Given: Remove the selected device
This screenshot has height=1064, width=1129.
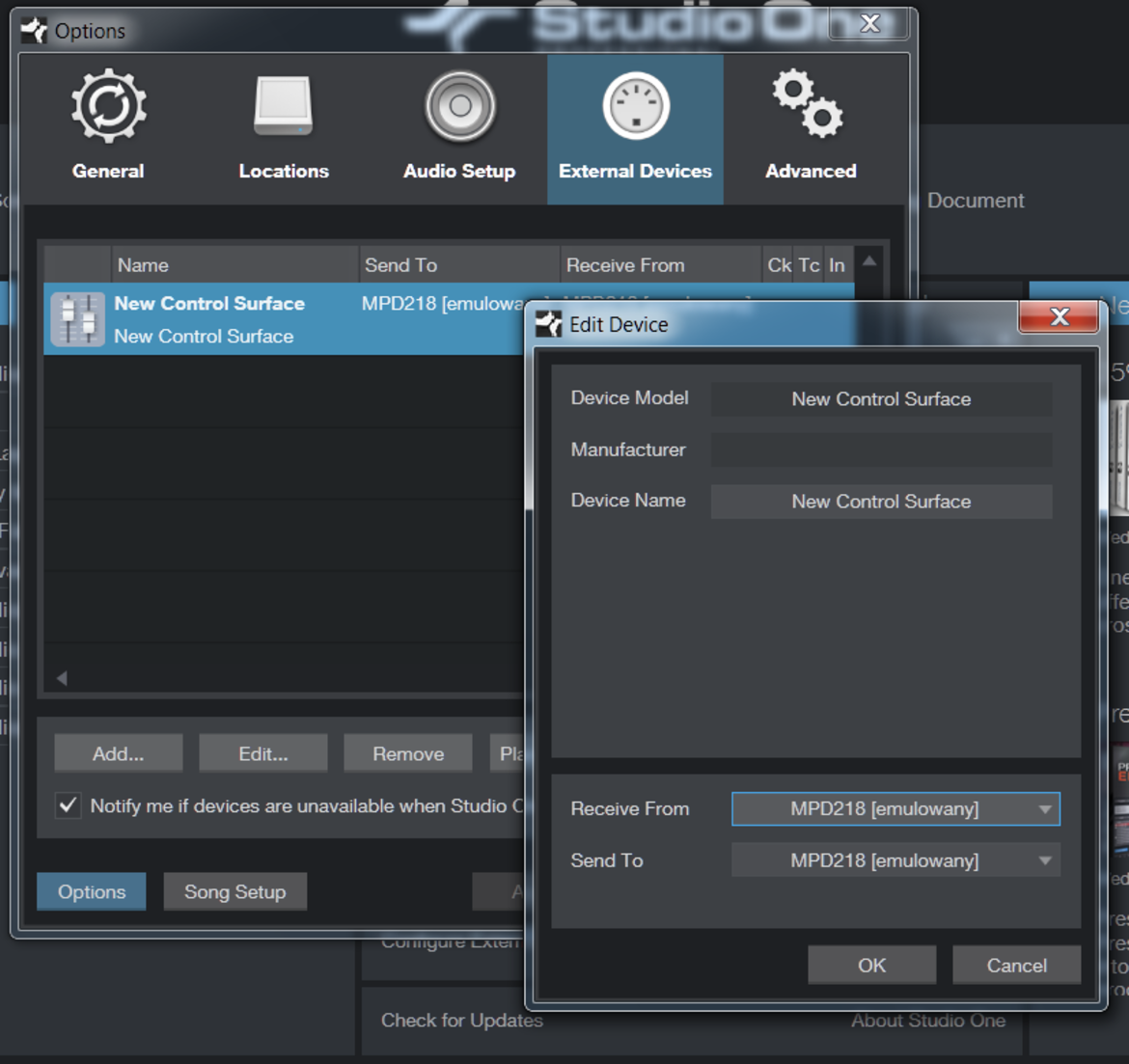Looking at the screenshot, I should point(408,753).
